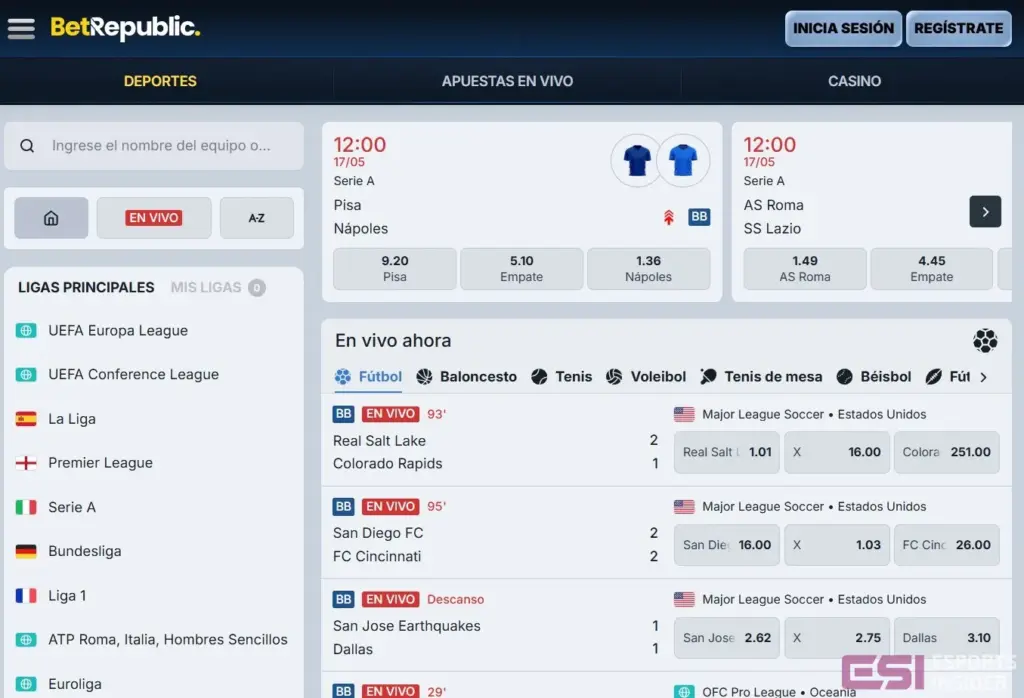Click the soccer ball icon beside En vivo ahora

(x=985, y=340)
